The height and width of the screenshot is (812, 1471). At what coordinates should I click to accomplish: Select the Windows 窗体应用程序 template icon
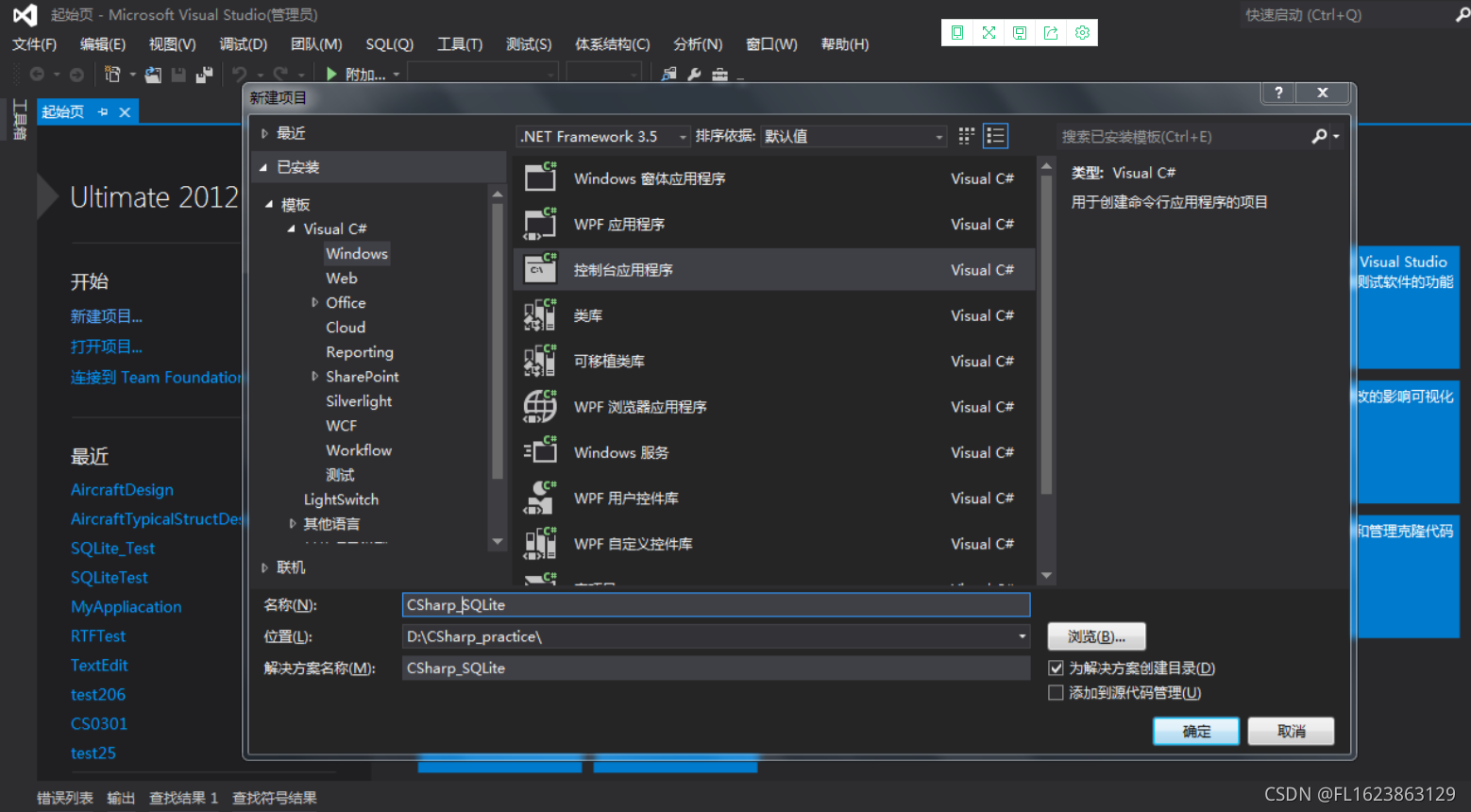click(x=539, y=178)
